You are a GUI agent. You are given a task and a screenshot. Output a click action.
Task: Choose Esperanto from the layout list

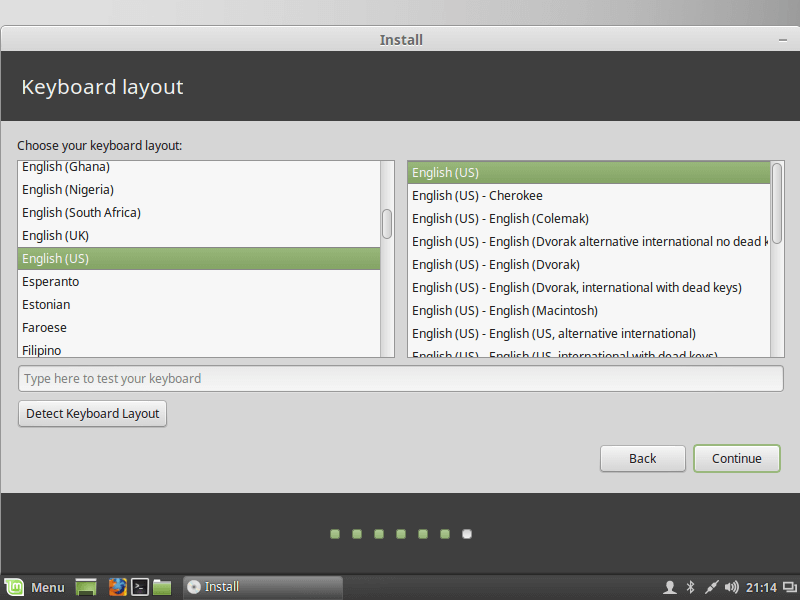point(51,282)
